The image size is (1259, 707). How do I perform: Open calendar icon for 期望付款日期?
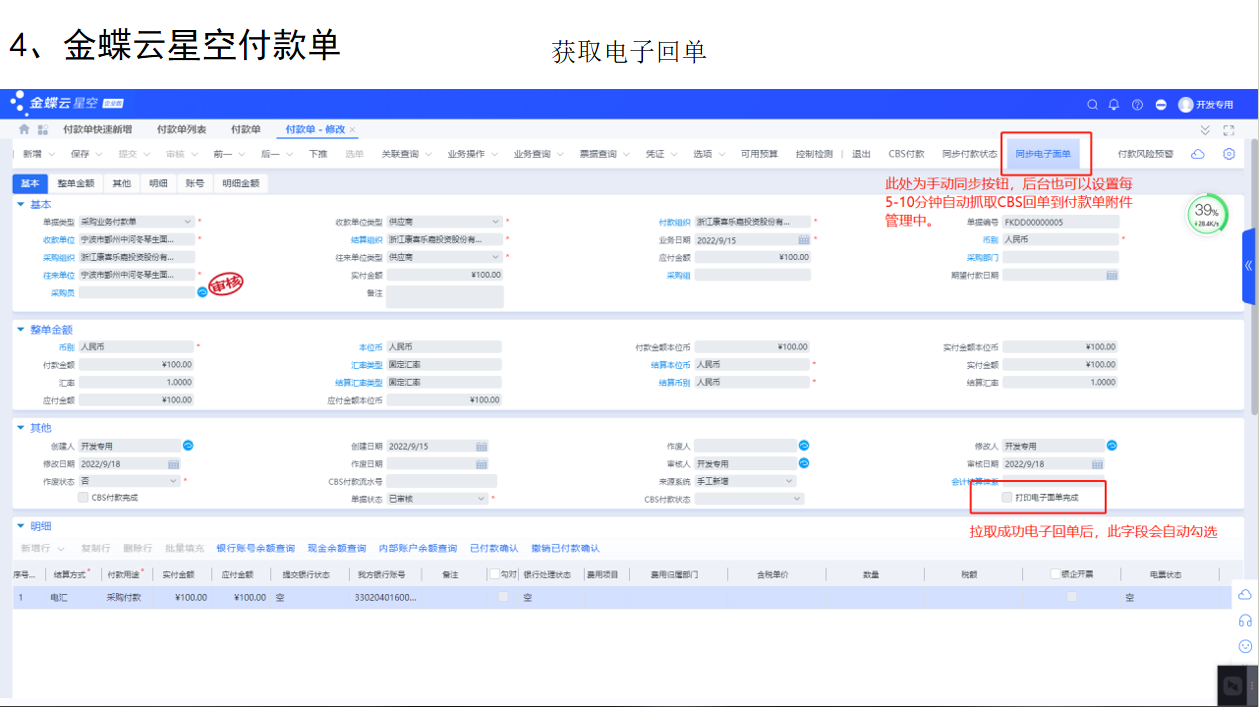pos(1111,275)
